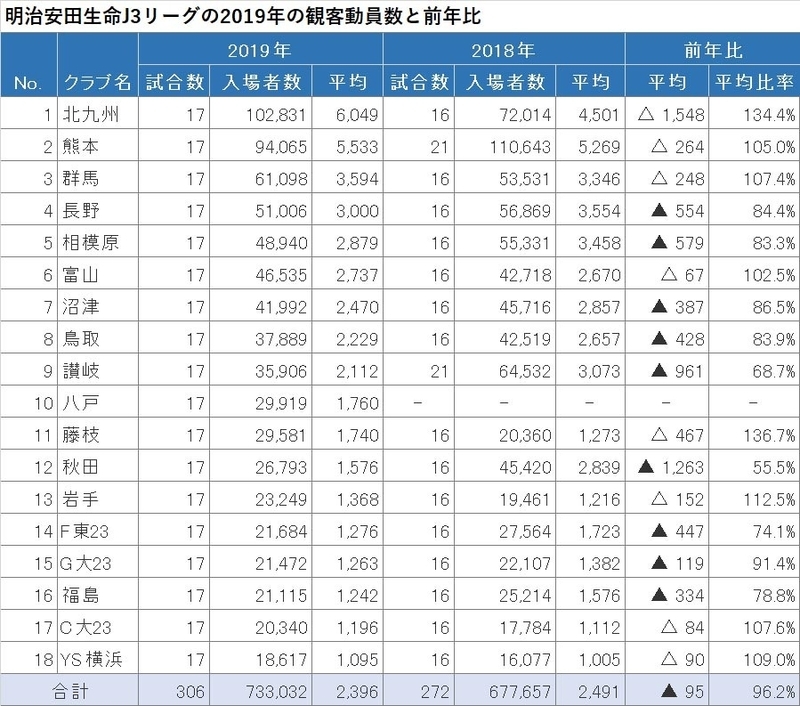The width and height of the screenshot is (800, 706).
Task: Click the "No." column header
Action: coord(28,83)
